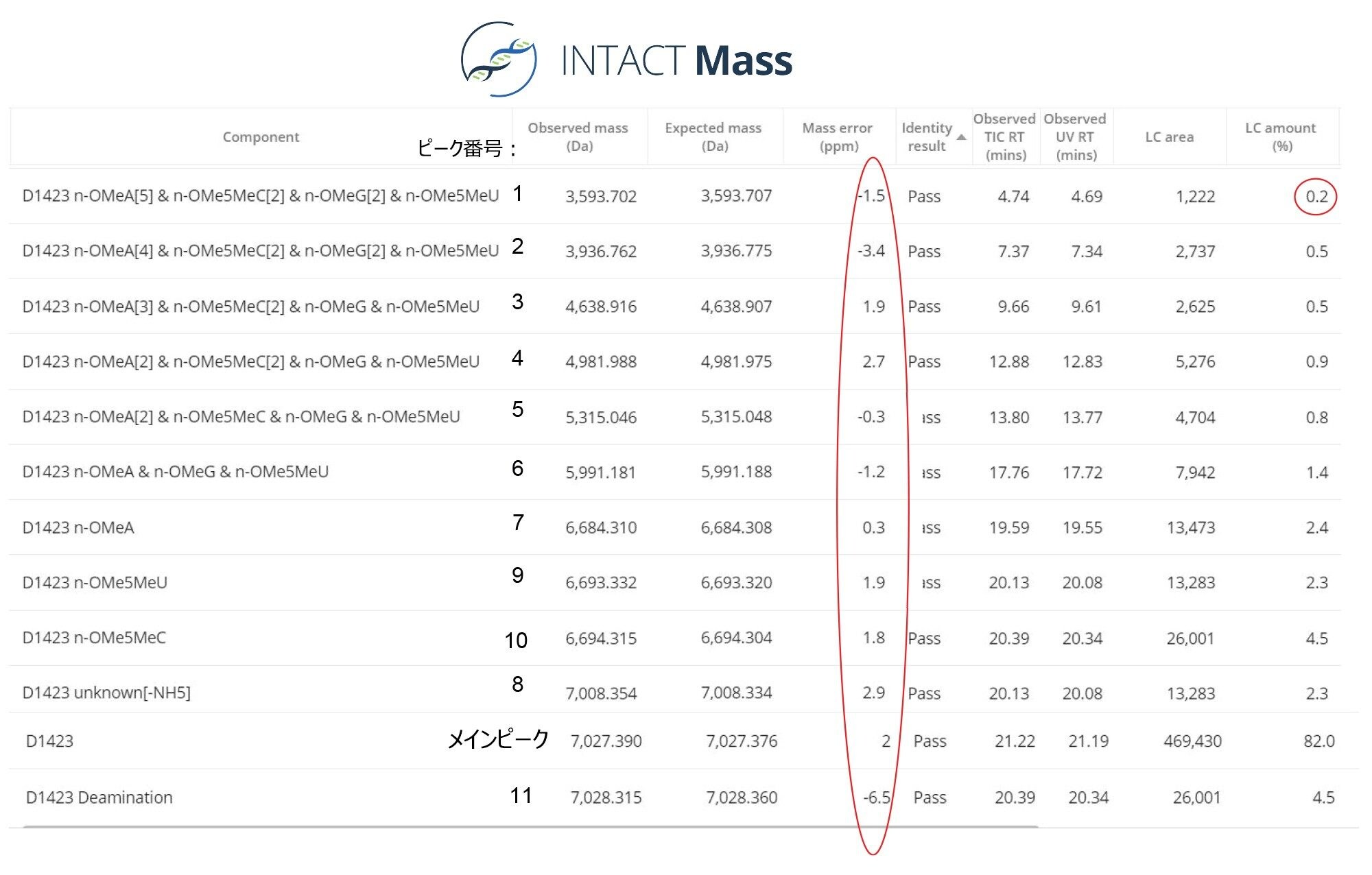Click expected mass 7,028.360
The height and width of the screenshot is (875, 1372).
tap(742, 798)
